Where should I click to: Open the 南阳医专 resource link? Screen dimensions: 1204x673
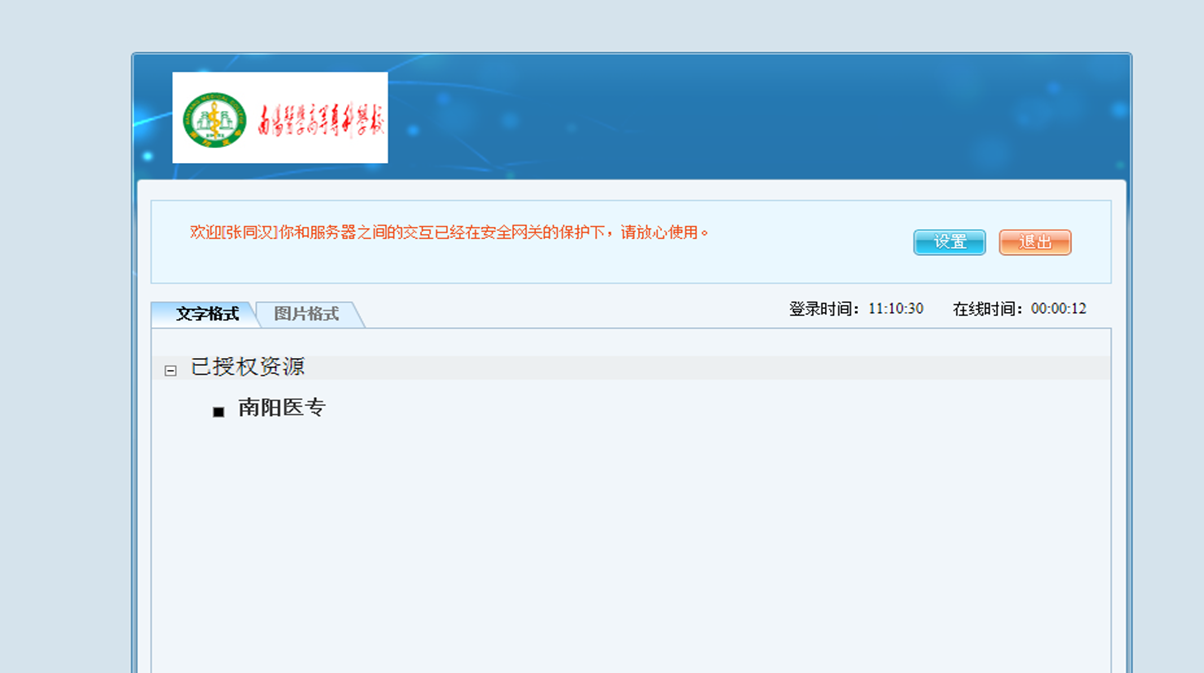281,408
